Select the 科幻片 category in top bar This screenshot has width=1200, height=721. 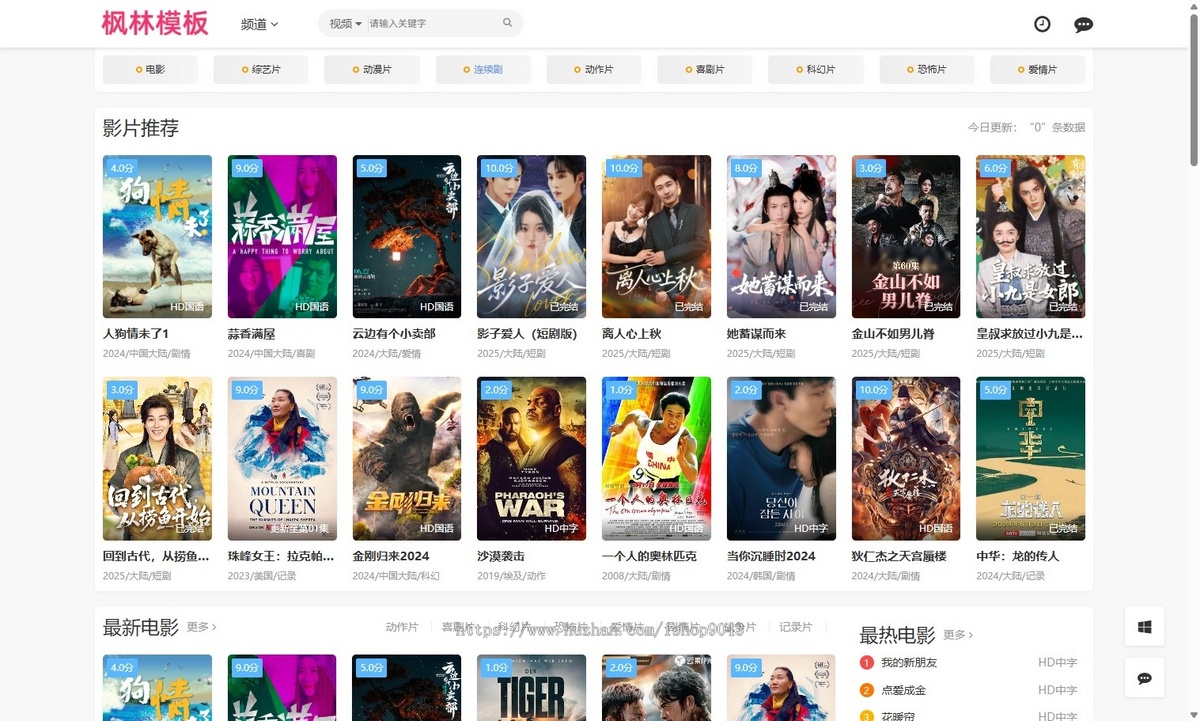tap(816, 70)
